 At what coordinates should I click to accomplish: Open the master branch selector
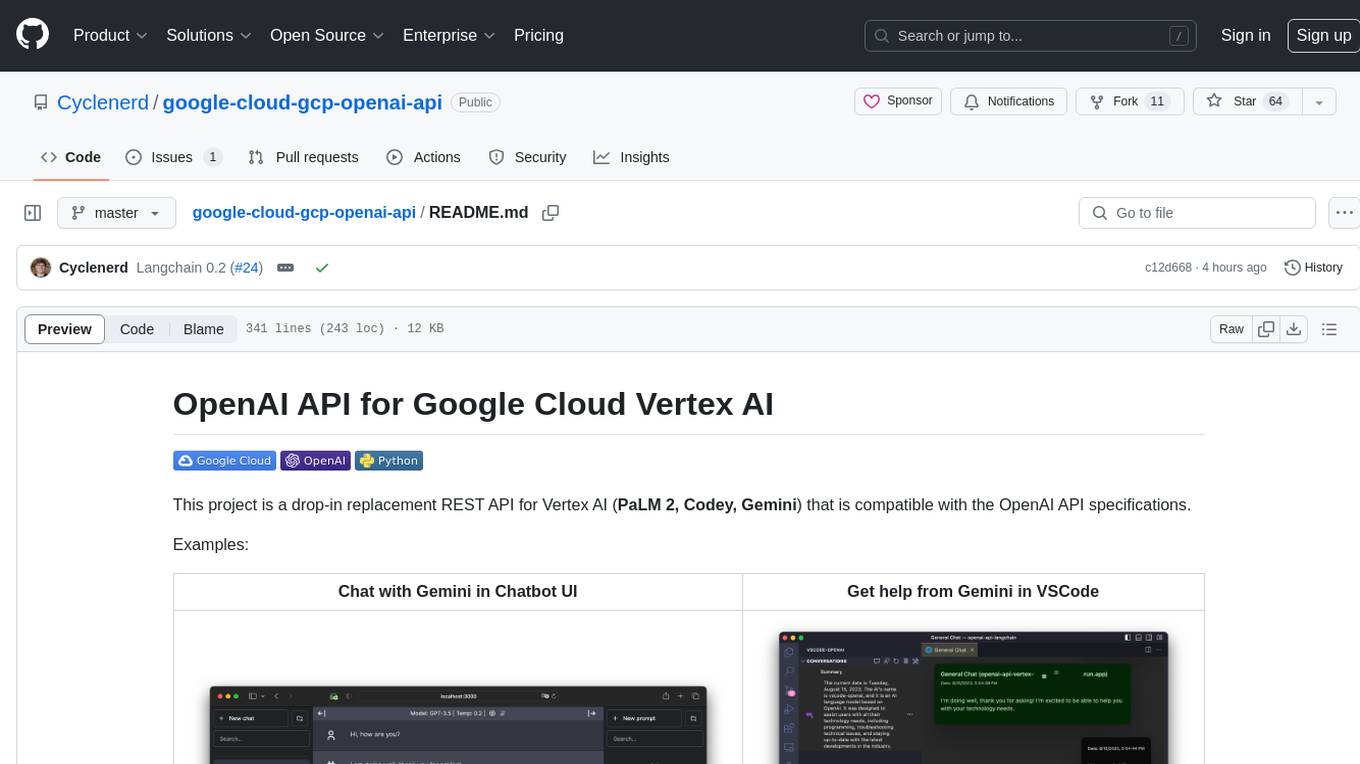117,213
